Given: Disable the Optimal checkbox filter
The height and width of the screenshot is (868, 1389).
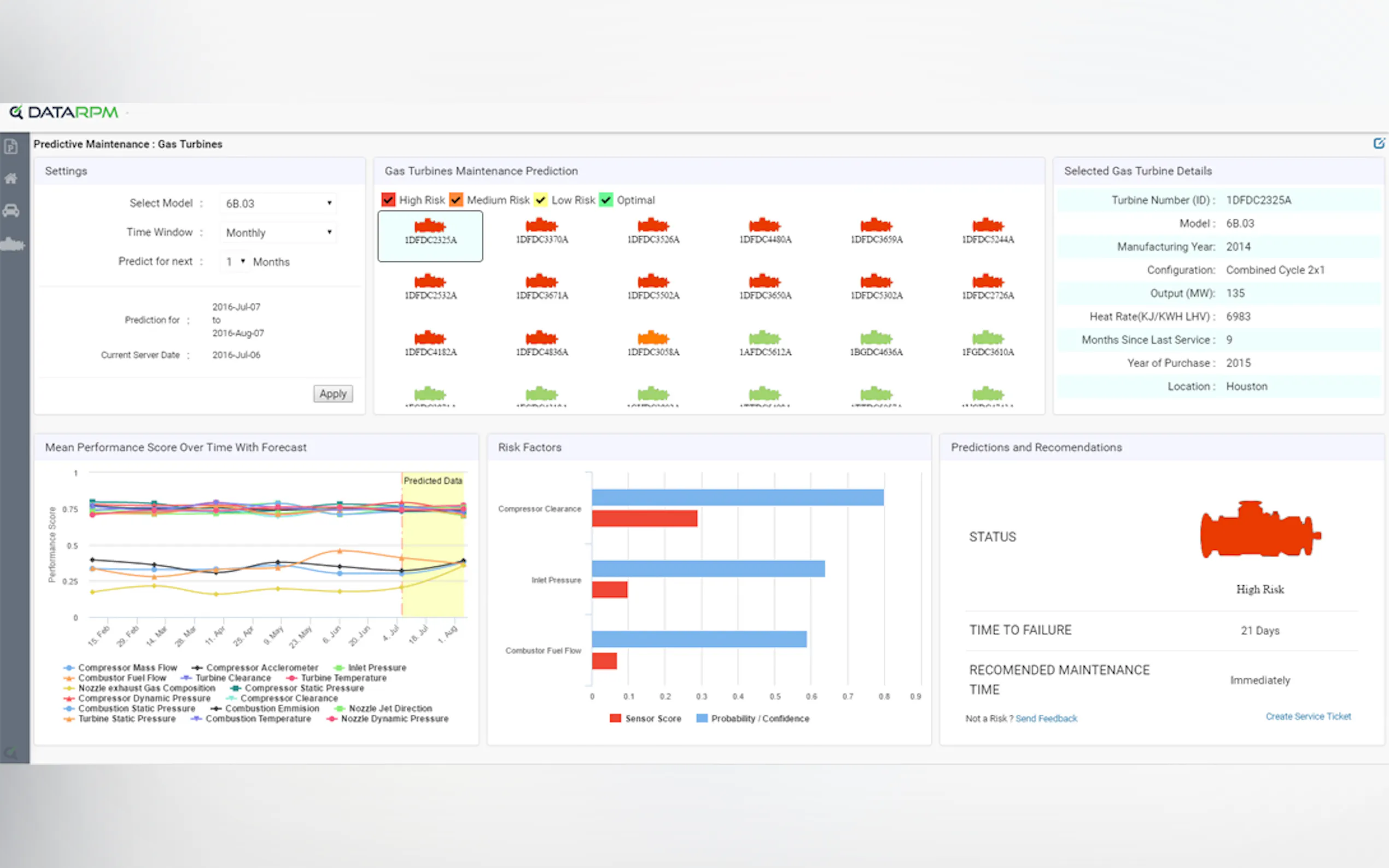Looking at the screenshot, I should click(606, 200).
